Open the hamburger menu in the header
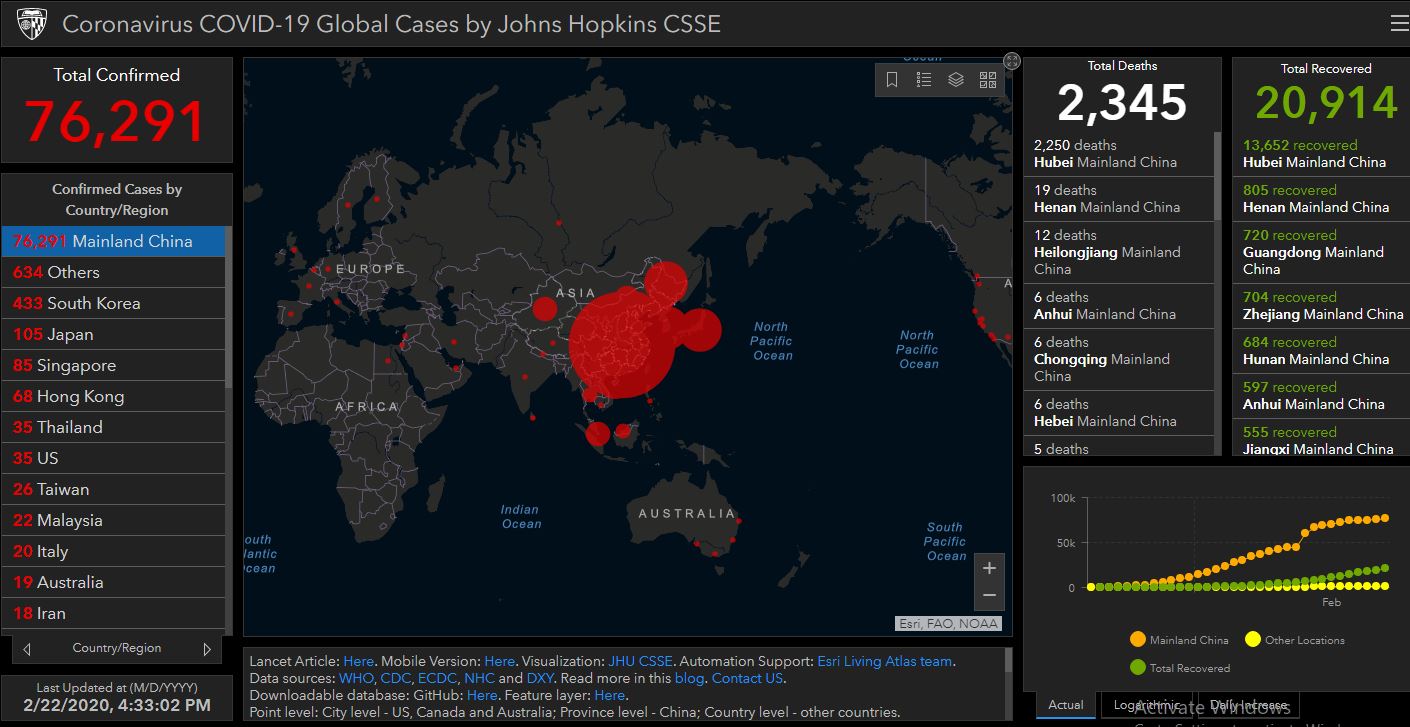The image size is (1410, 727). point(1399,24)
